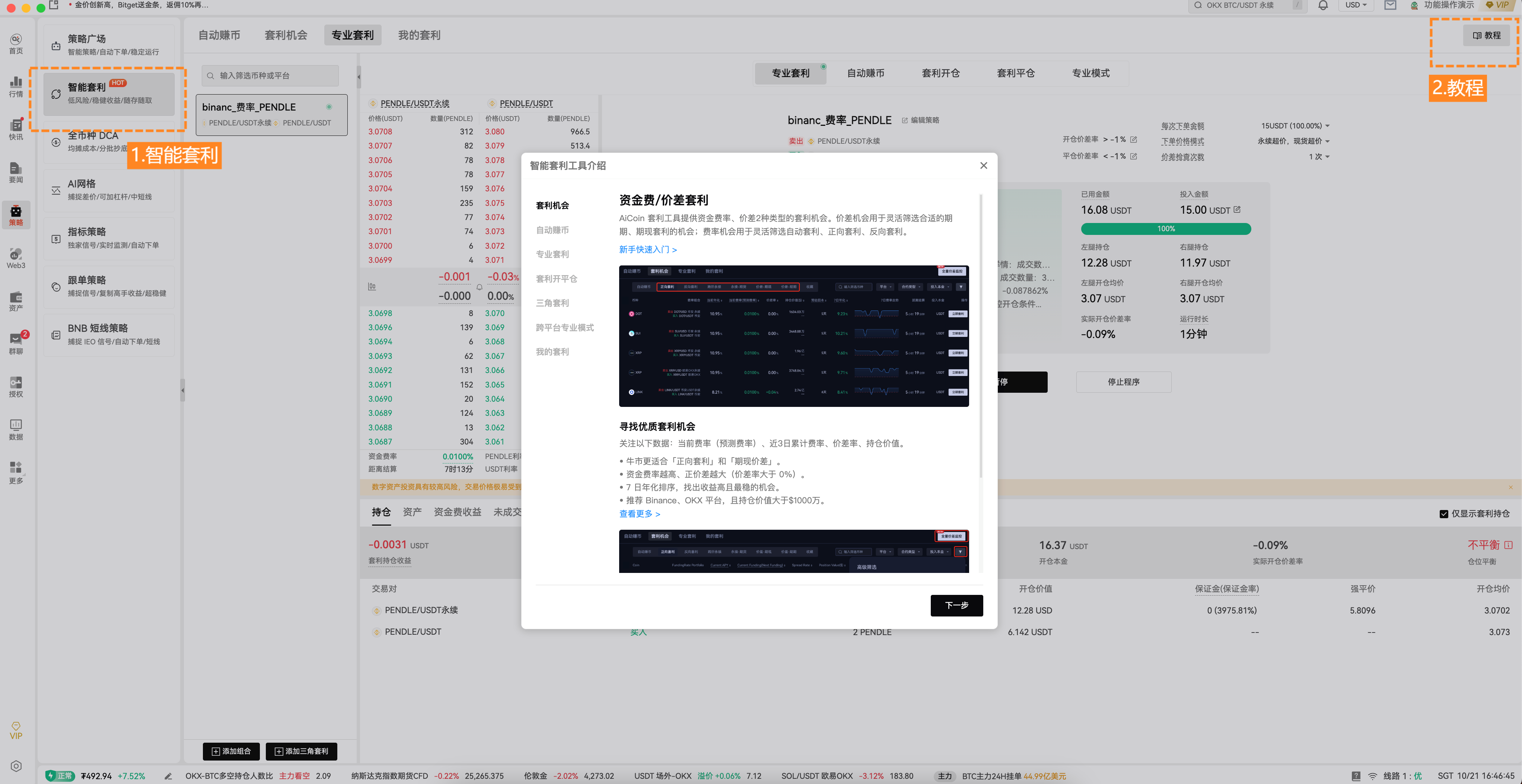Click the notification bell icon
The image size is (1522, 784).
1323,5
